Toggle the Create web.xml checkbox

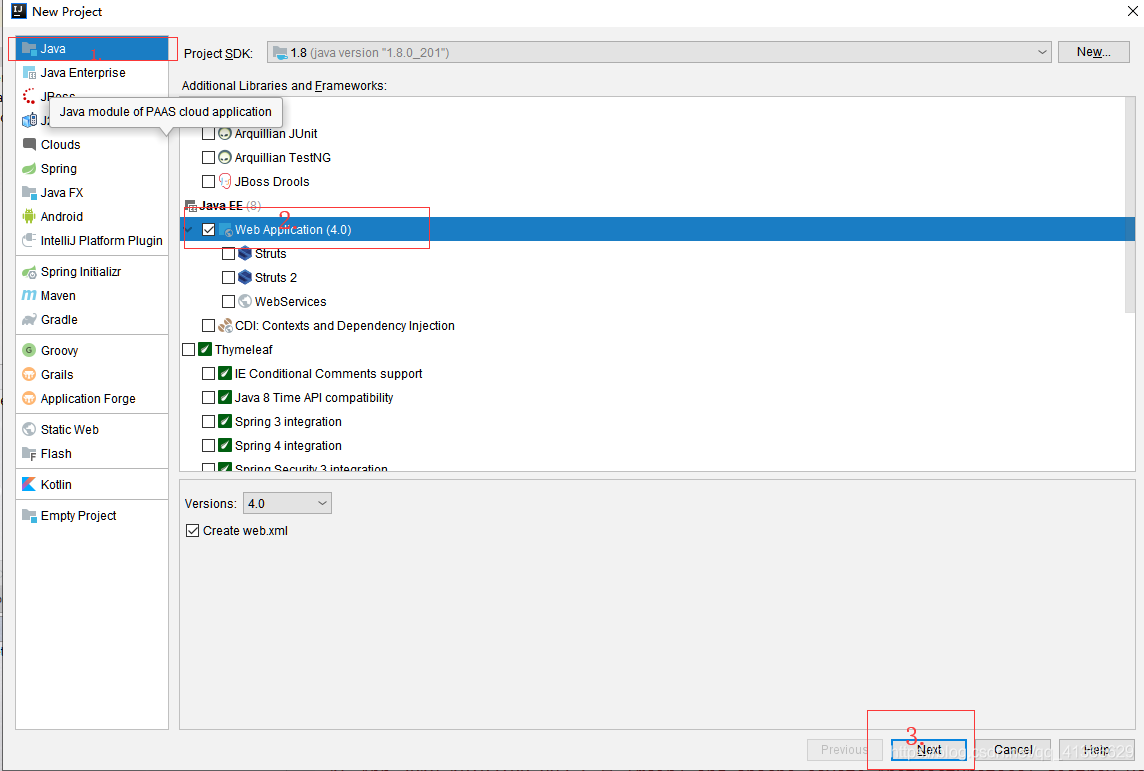coord(193,531)
